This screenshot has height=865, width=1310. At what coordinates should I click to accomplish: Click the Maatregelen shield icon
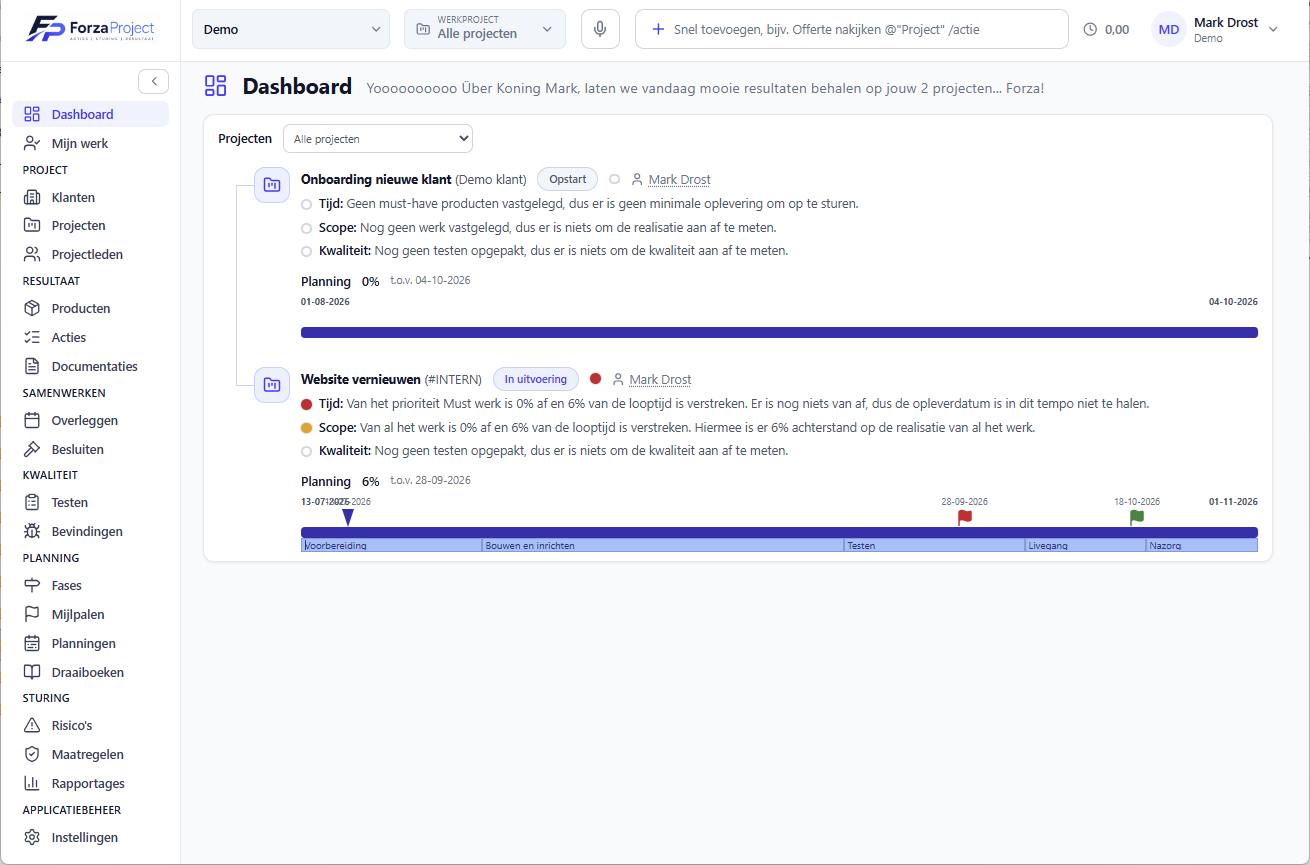pyautogui.click(x=32, y=754)
